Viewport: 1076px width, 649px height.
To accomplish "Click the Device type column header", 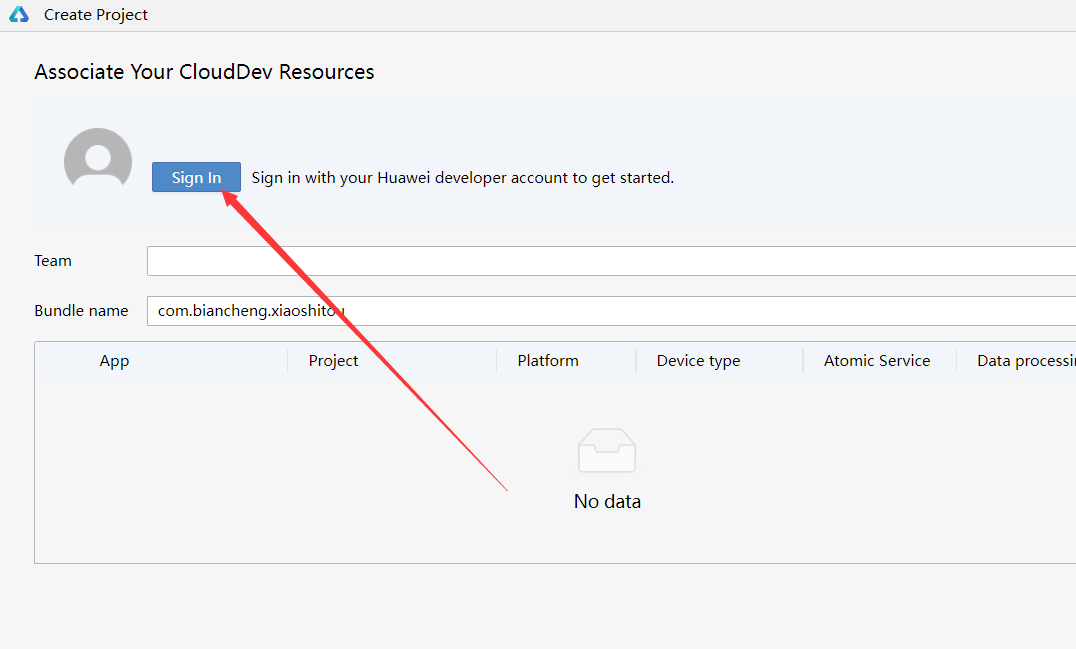I will [698, 361].
